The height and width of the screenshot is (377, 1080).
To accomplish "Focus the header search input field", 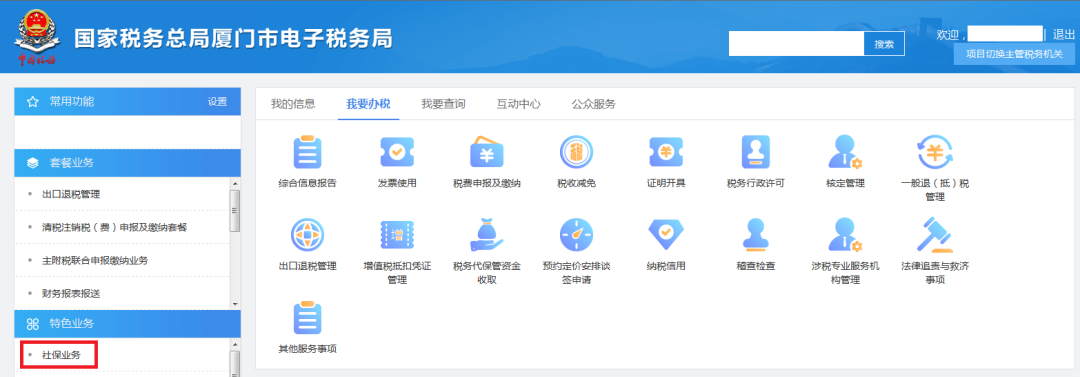I will (x=796, y=44).
